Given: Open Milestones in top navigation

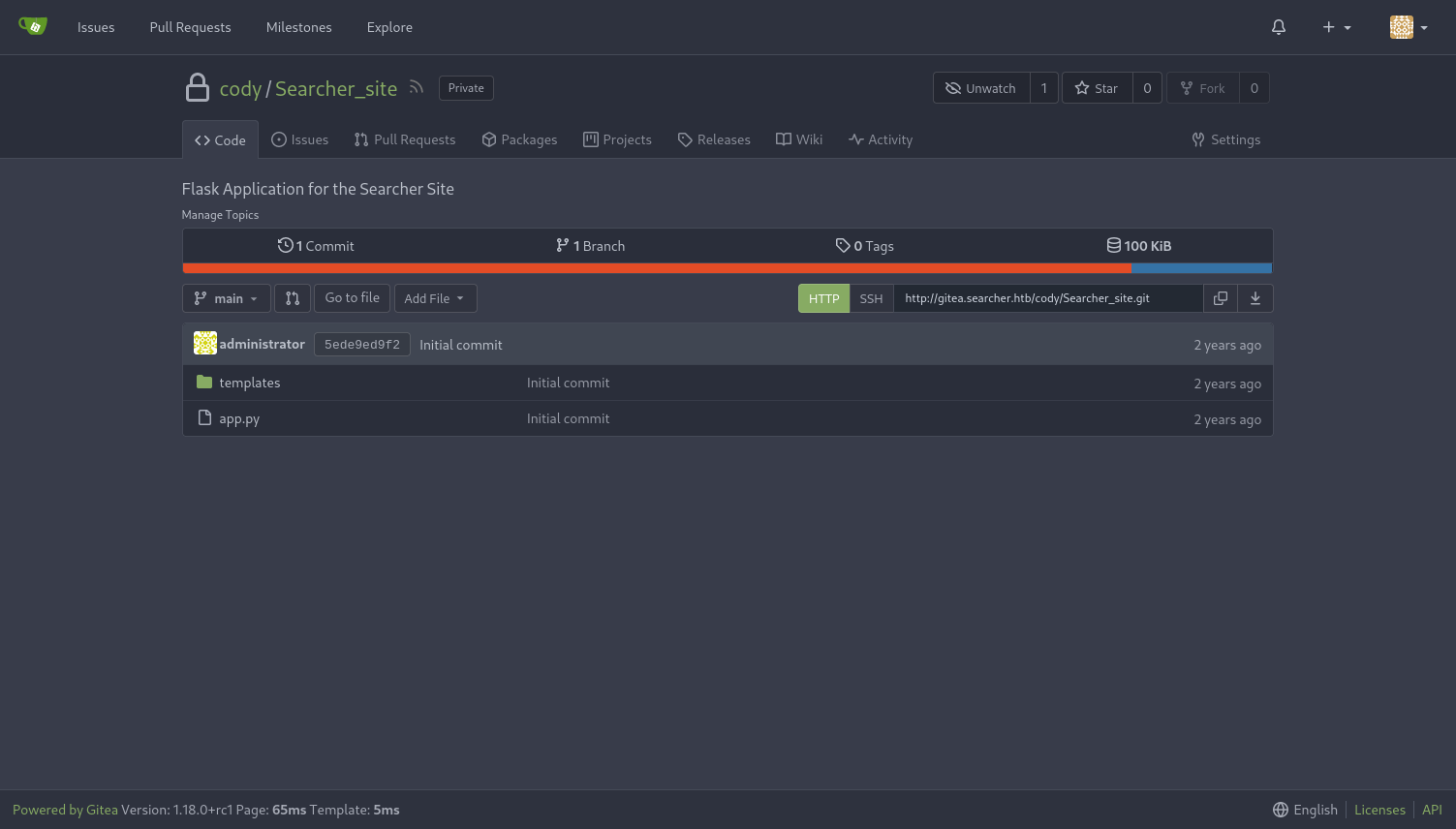Looking at the screenshot, I should pyautogui.click(x=299, y=27).
